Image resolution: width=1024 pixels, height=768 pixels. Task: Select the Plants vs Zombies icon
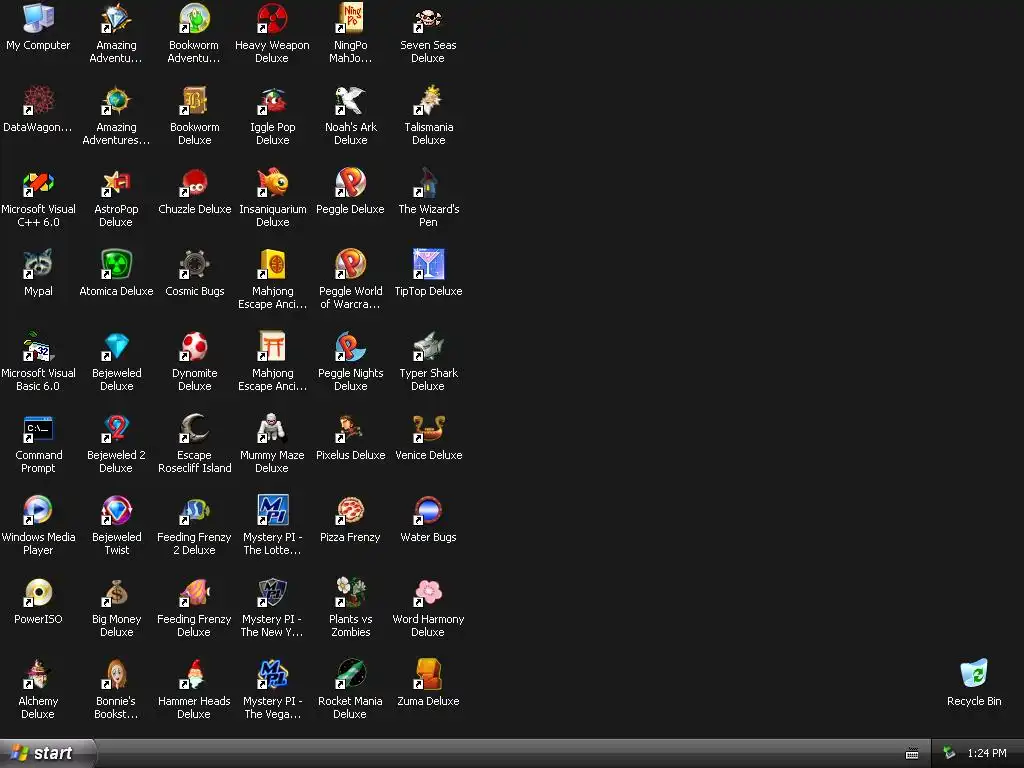350,592
